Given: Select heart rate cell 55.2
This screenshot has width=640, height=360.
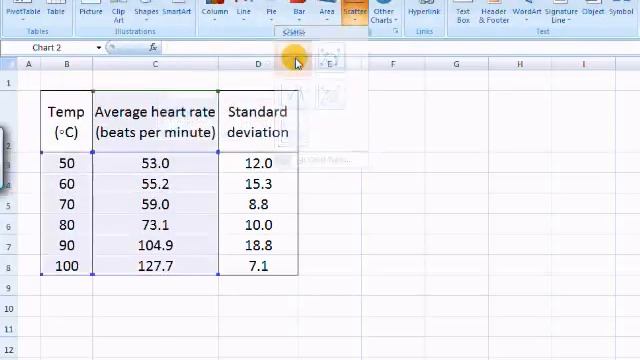Looking at the screenshot, I should 155,184.
